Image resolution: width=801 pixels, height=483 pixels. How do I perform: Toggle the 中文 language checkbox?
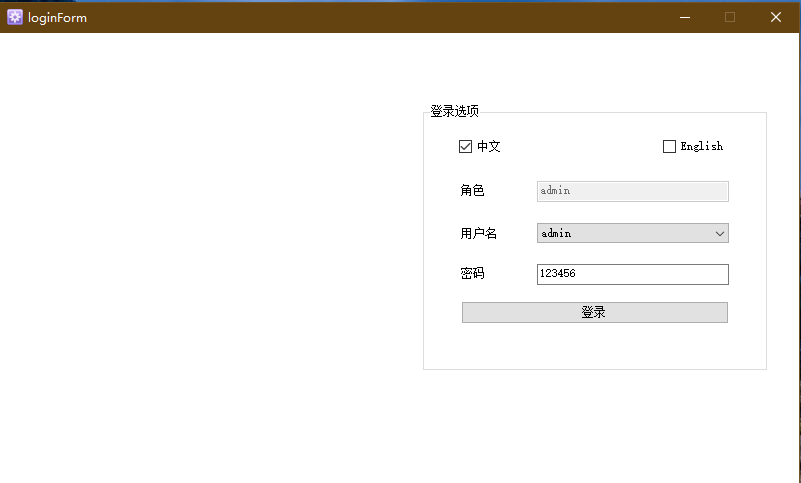(x=465, y=147)
